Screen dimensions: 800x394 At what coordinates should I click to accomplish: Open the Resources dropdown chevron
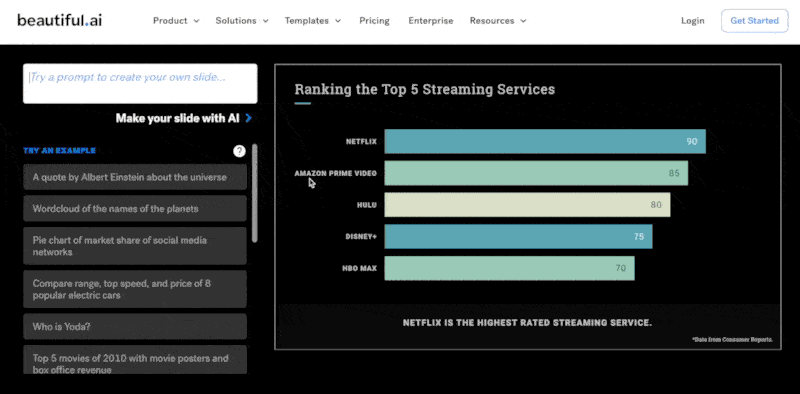[523, 21]
